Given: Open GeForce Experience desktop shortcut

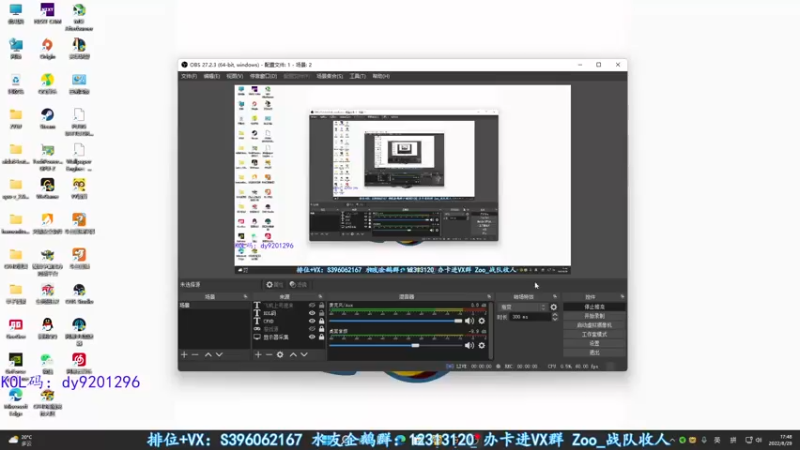Looking at the screenshot, I should (x=16, y=364).
